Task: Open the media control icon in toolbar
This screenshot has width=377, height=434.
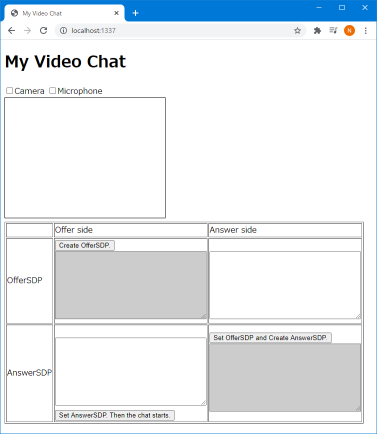Action: pos(333,31)
